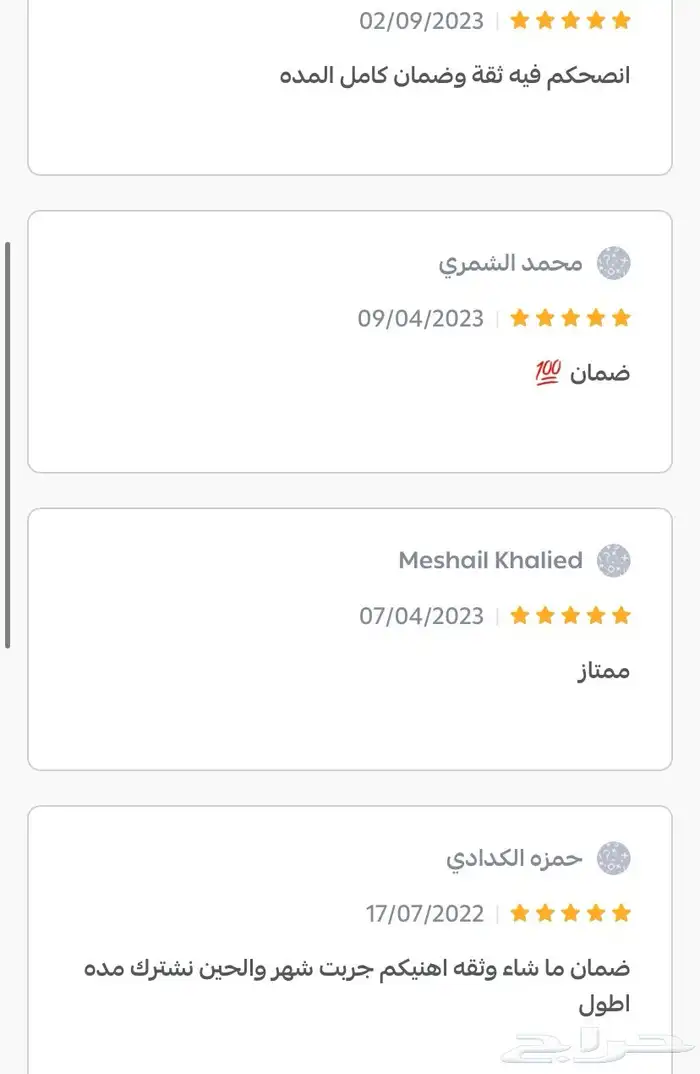Click avatar icon beside حمزه الكدادي

(613, 858)
